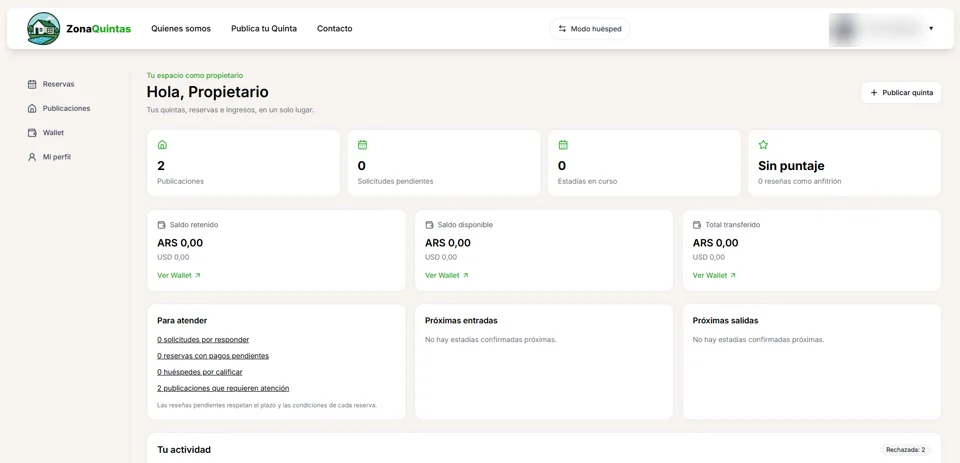Click the Mi perfil person icon
This screenshot has width=960, height=463.
tap(32, 157)
